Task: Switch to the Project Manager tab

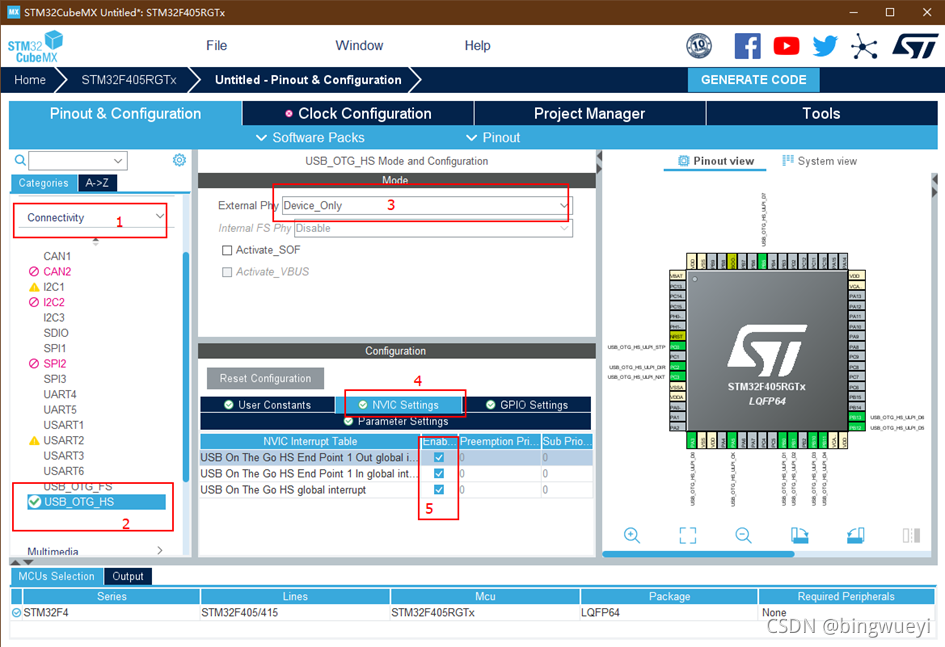Action: click(589, 113)
